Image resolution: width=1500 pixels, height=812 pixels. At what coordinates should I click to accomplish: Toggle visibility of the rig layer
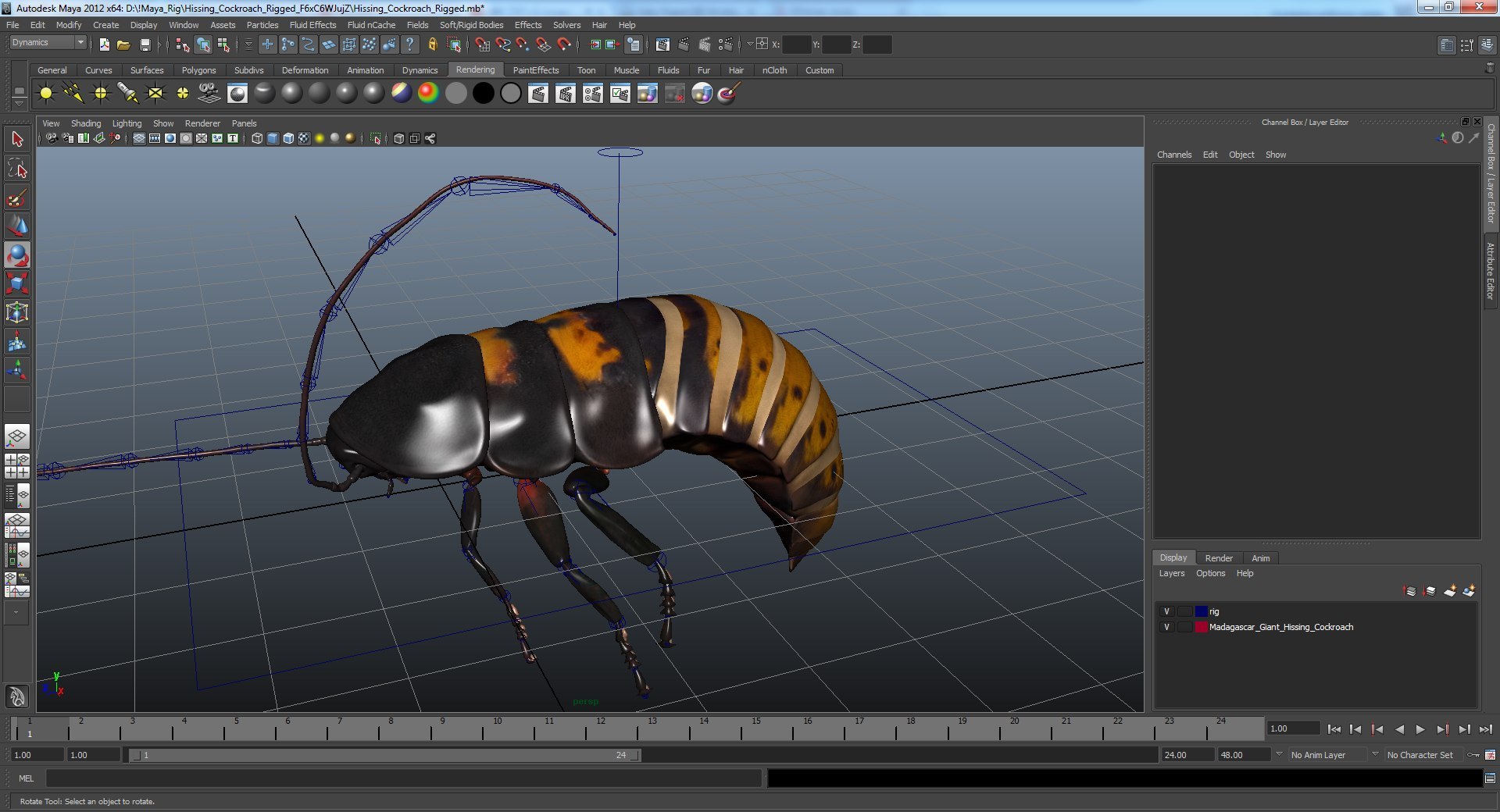pyautogui.click(x=1166, y=611)
